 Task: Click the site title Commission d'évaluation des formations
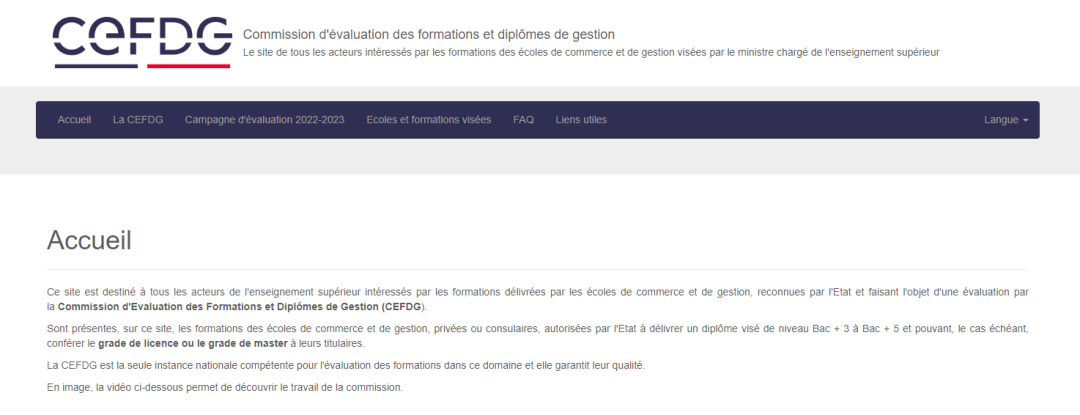[x=428, y=34]
